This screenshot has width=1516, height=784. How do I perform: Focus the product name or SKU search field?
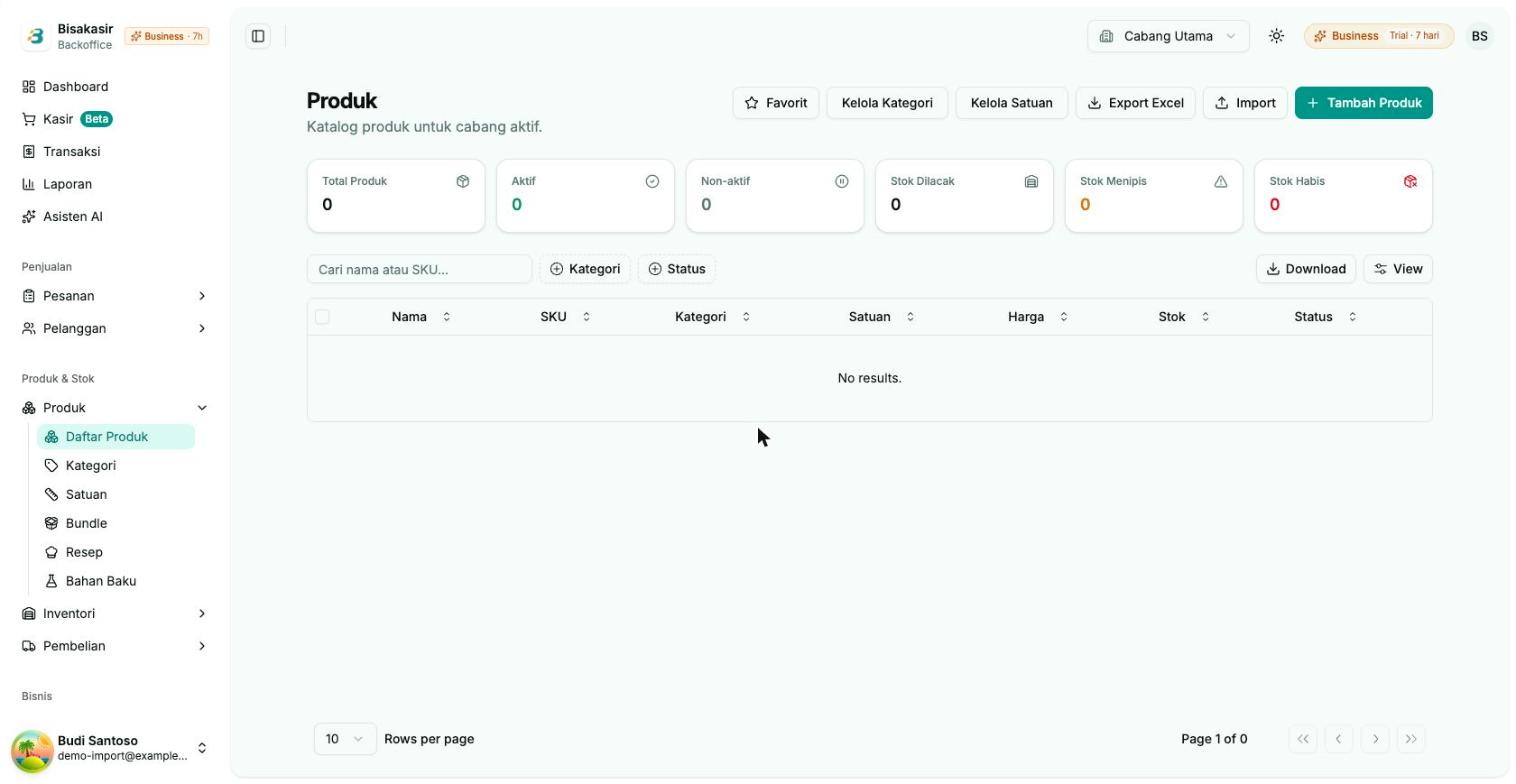(x=419, y=269)
